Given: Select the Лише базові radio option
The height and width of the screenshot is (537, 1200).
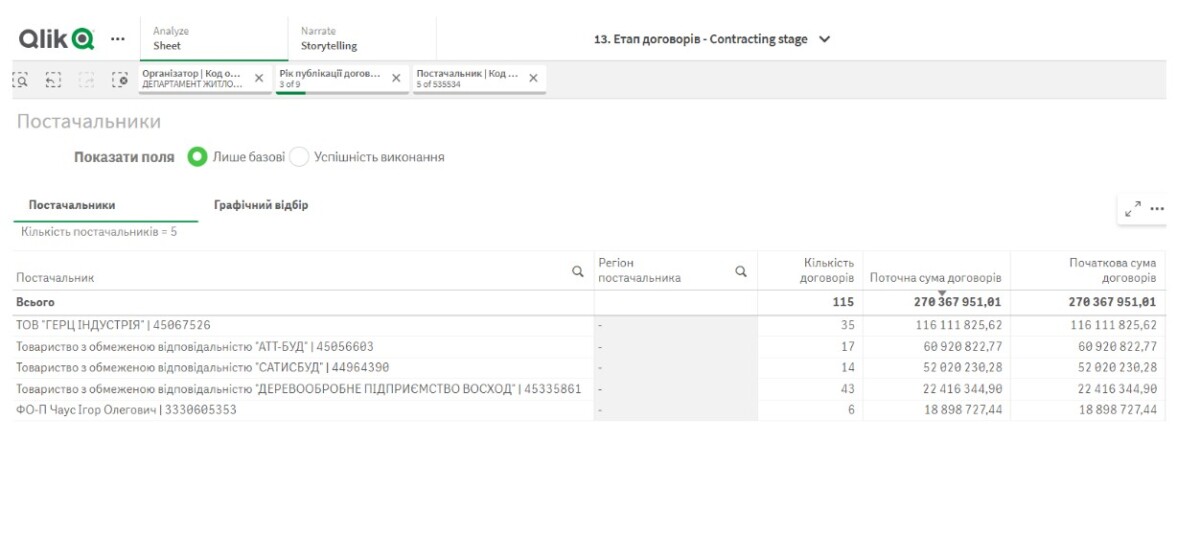Looking at the screenshot, I should pyautogui.click(x=198, y=157).
